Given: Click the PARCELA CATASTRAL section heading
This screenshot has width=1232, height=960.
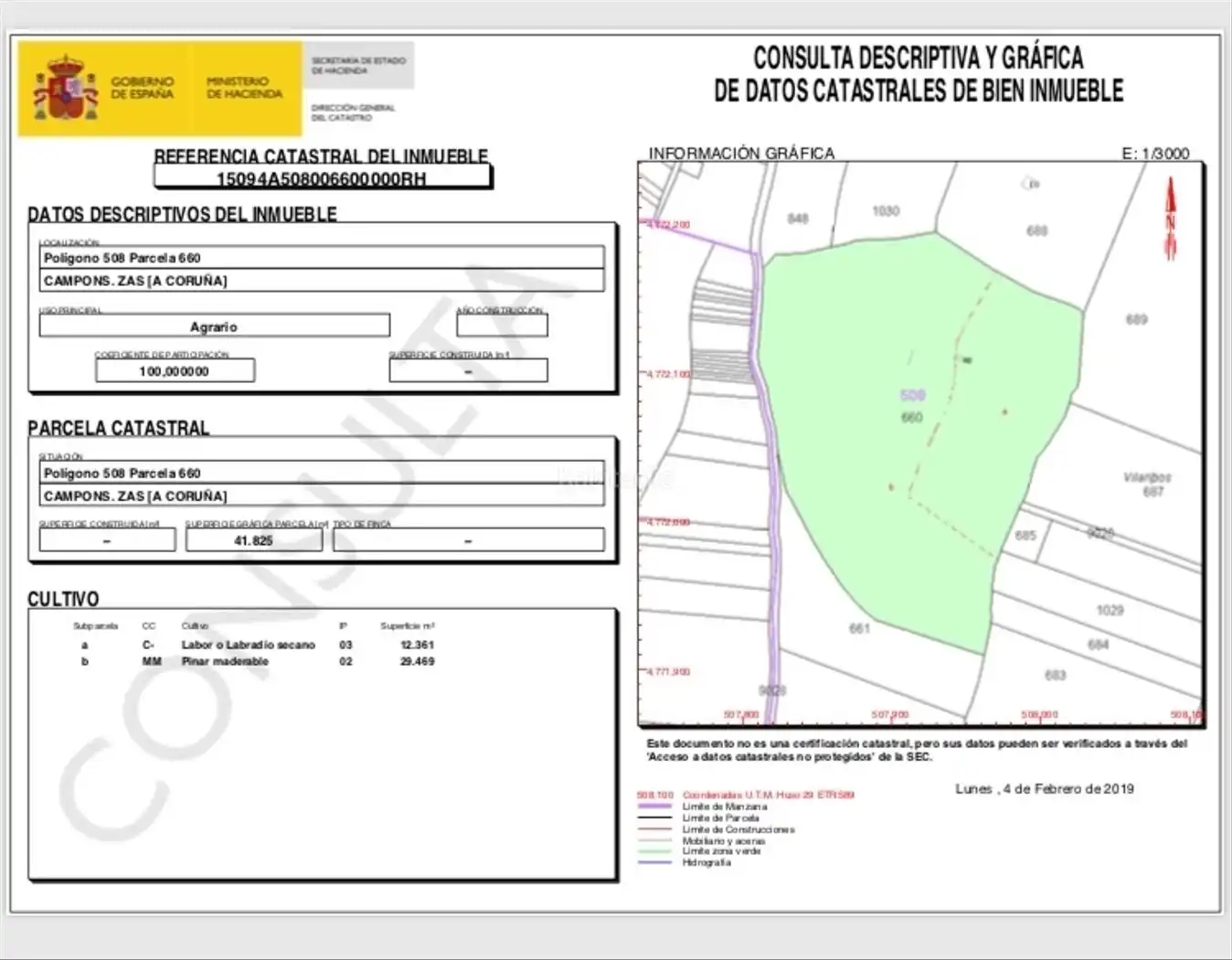Looking at the screenshot, I should coord(119,428).
